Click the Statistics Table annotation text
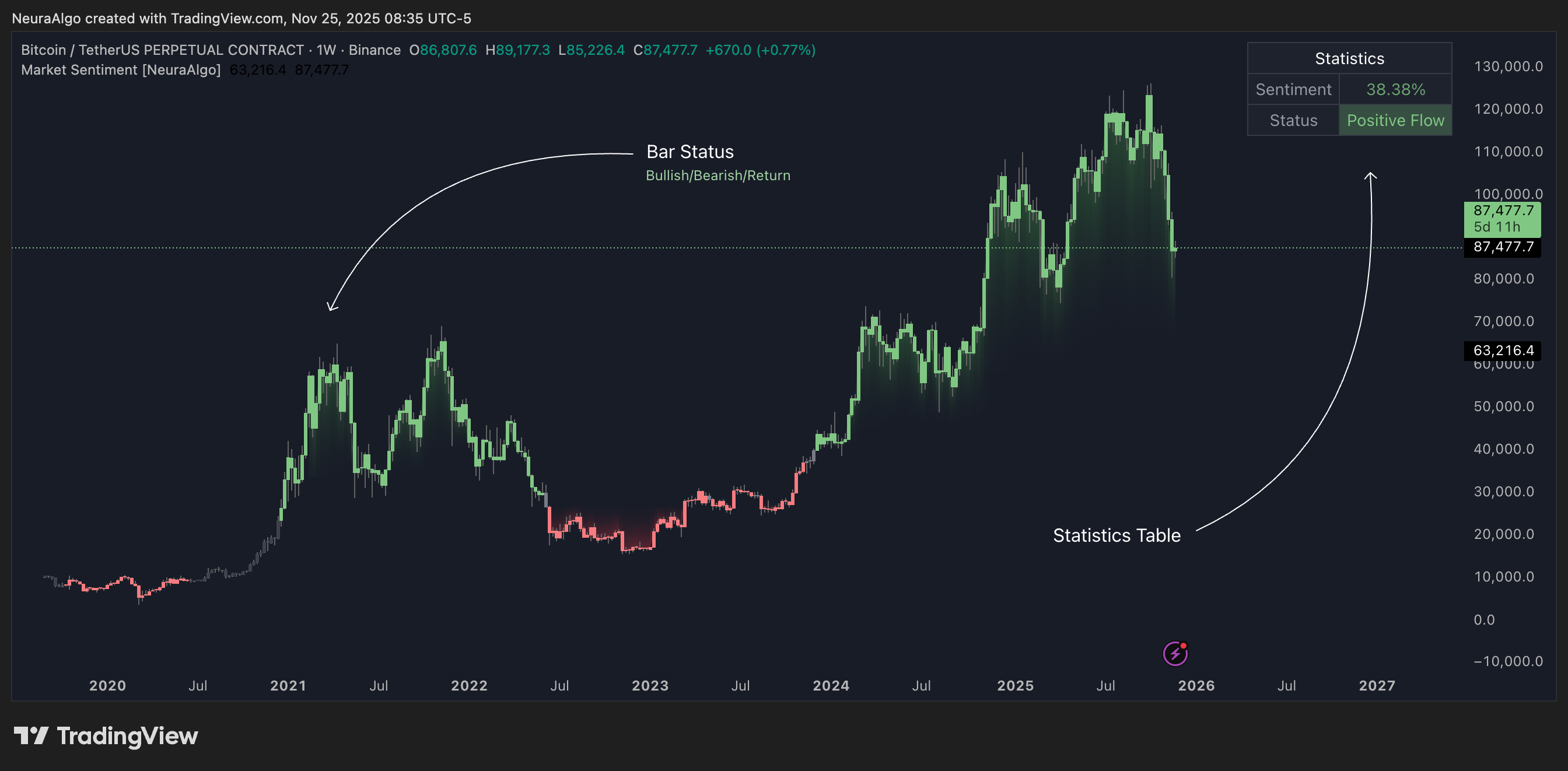Screen dimensions: 1568x771 pos(1116,535)
